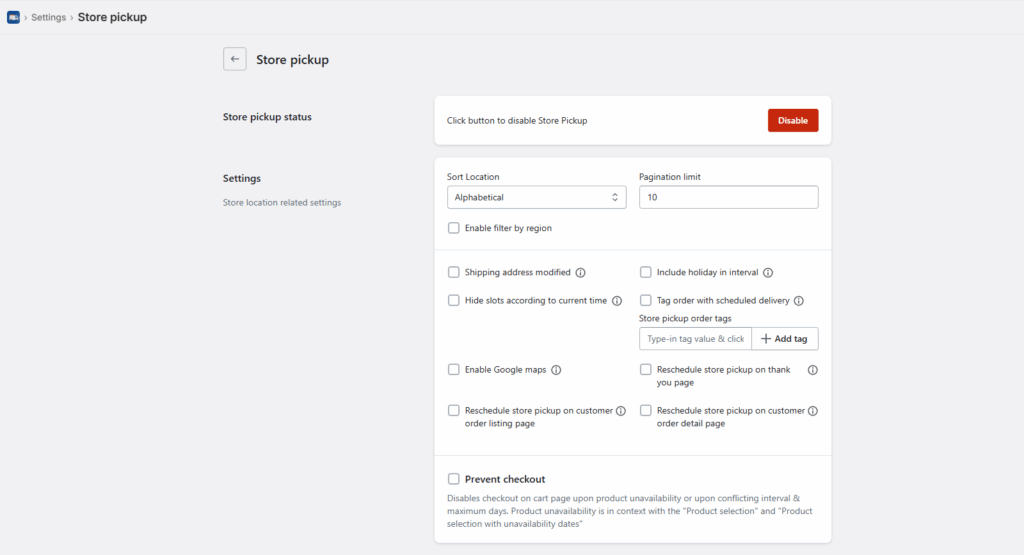Show info for Shipping address modified

[581, 273]
